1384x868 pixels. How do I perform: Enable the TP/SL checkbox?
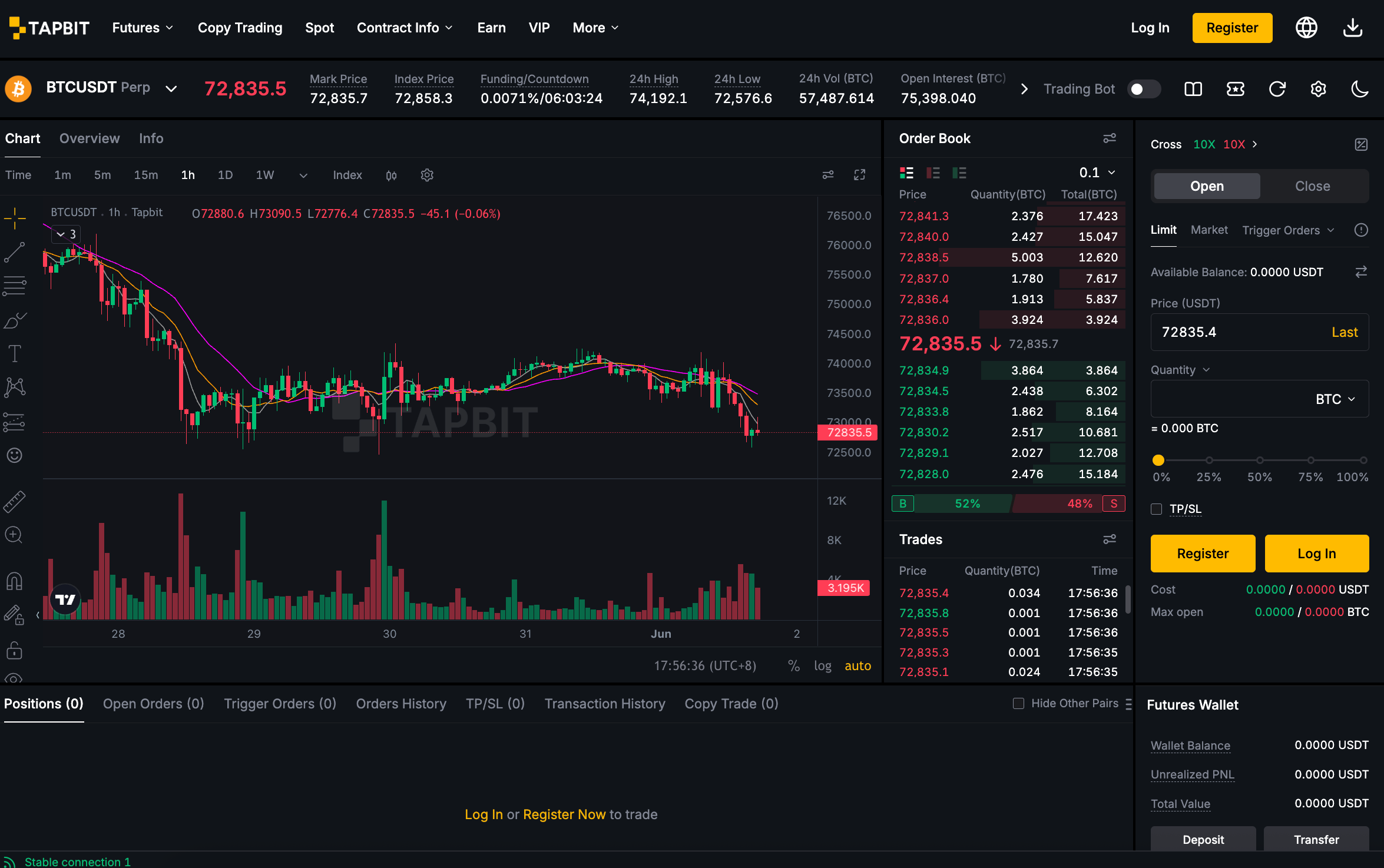pyautogui.click(x=1157, y=509)
